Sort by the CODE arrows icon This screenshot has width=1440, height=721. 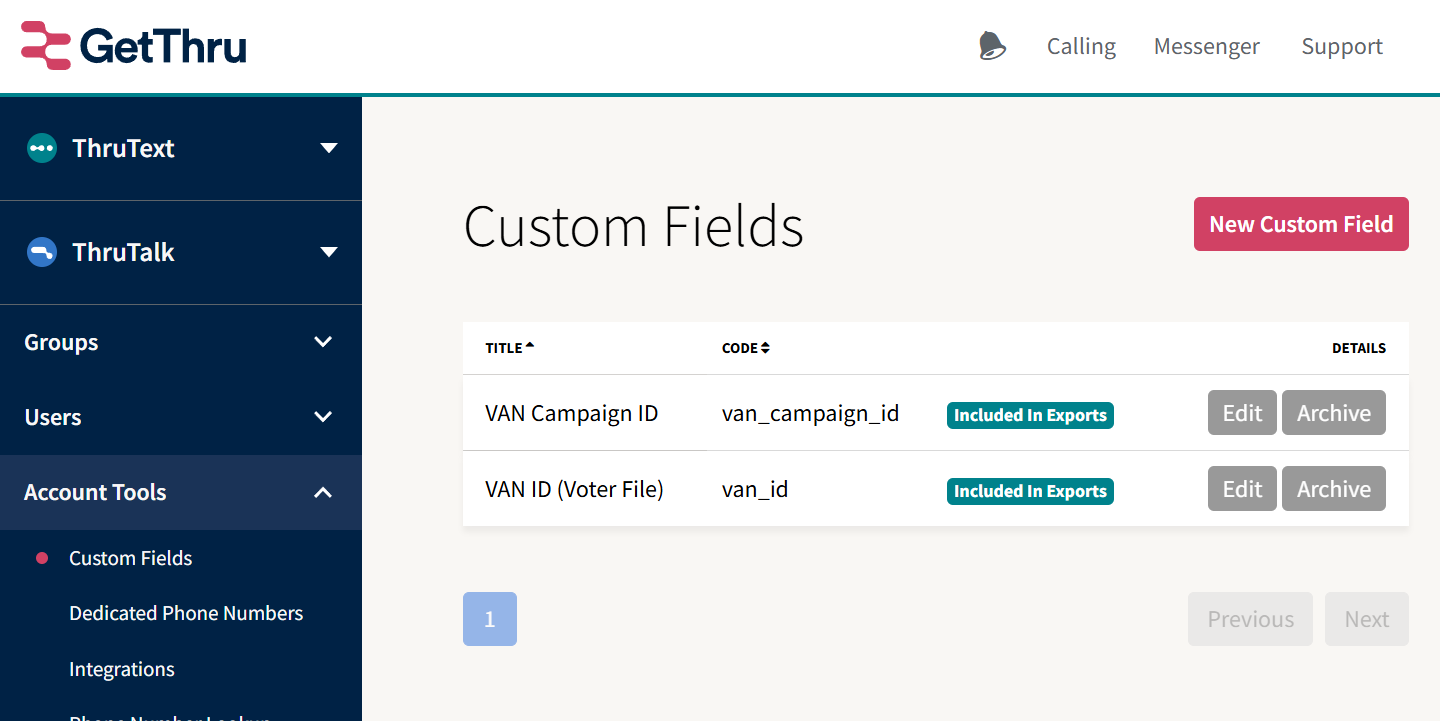pyautogui.click(x=765, y=348)
